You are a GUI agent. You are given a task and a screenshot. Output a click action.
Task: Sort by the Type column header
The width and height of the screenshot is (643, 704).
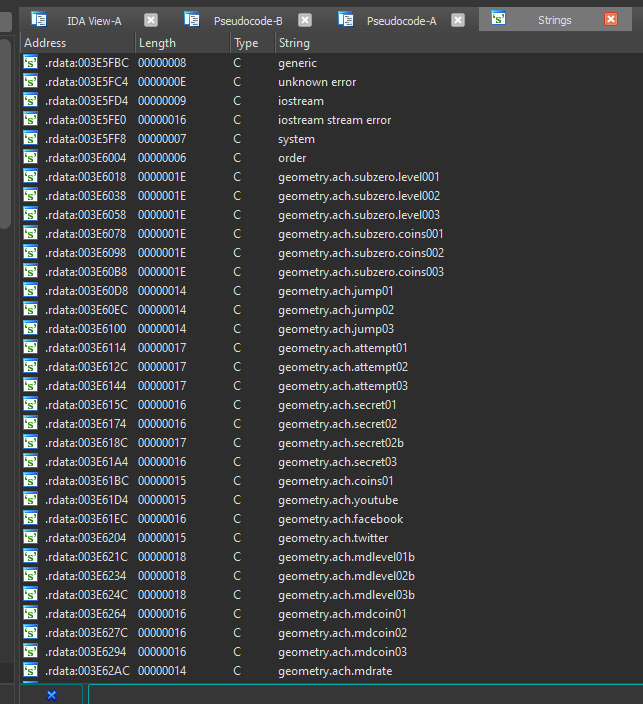click(252, 43)
